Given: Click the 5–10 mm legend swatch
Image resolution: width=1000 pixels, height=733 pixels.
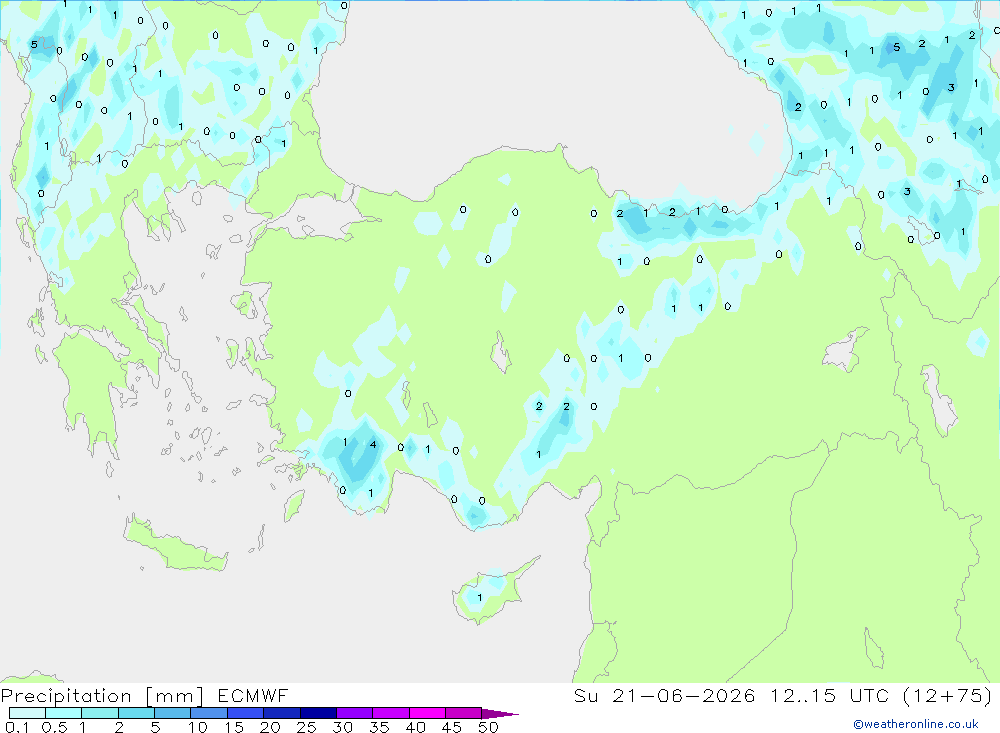Looking at the screenshot, I should click(173, 713).
